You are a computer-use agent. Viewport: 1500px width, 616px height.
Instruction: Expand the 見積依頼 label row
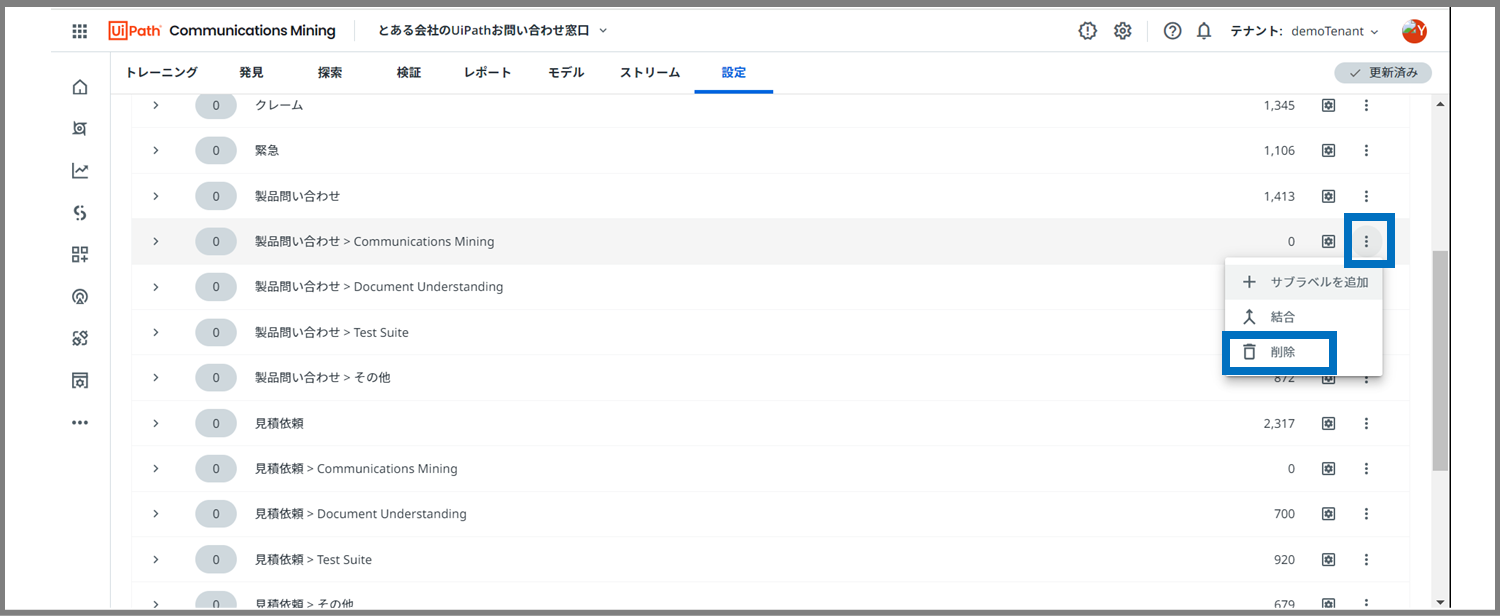pyautogui.click(x=156, y=423)
